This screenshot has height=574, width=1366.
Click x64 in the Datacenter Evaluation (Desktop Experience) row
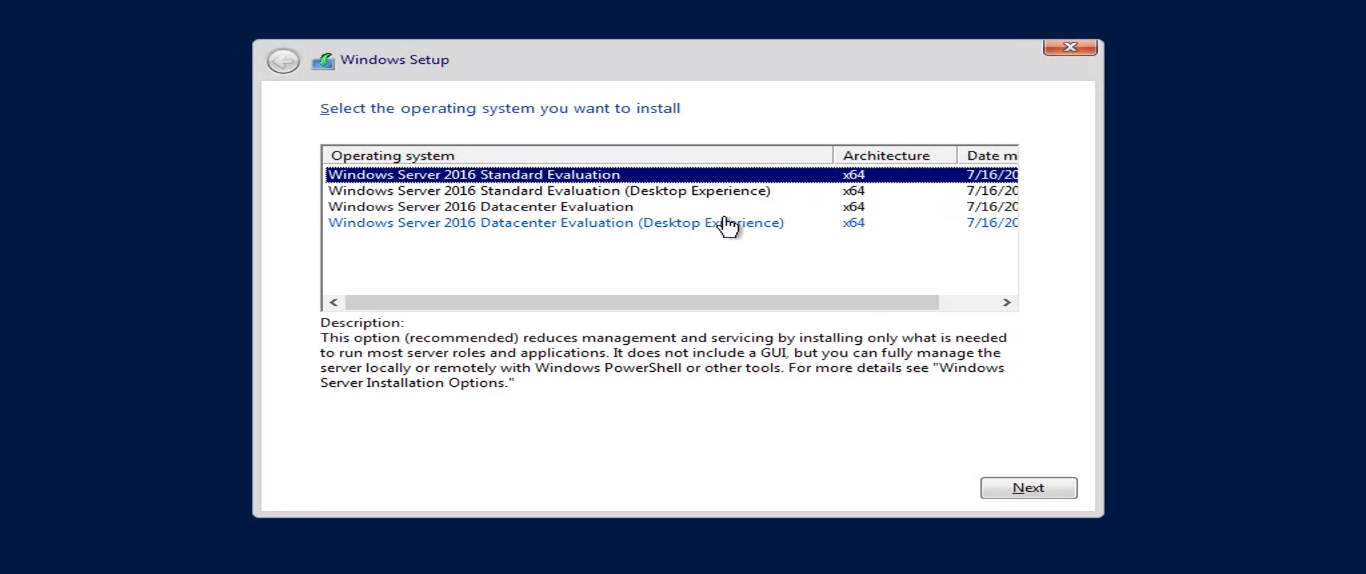[x=854, y=223]
